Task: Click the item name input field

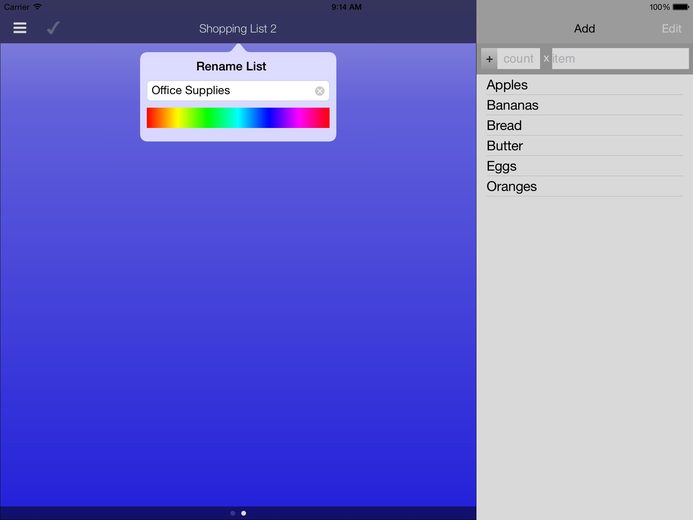Action: coord(620,59)
